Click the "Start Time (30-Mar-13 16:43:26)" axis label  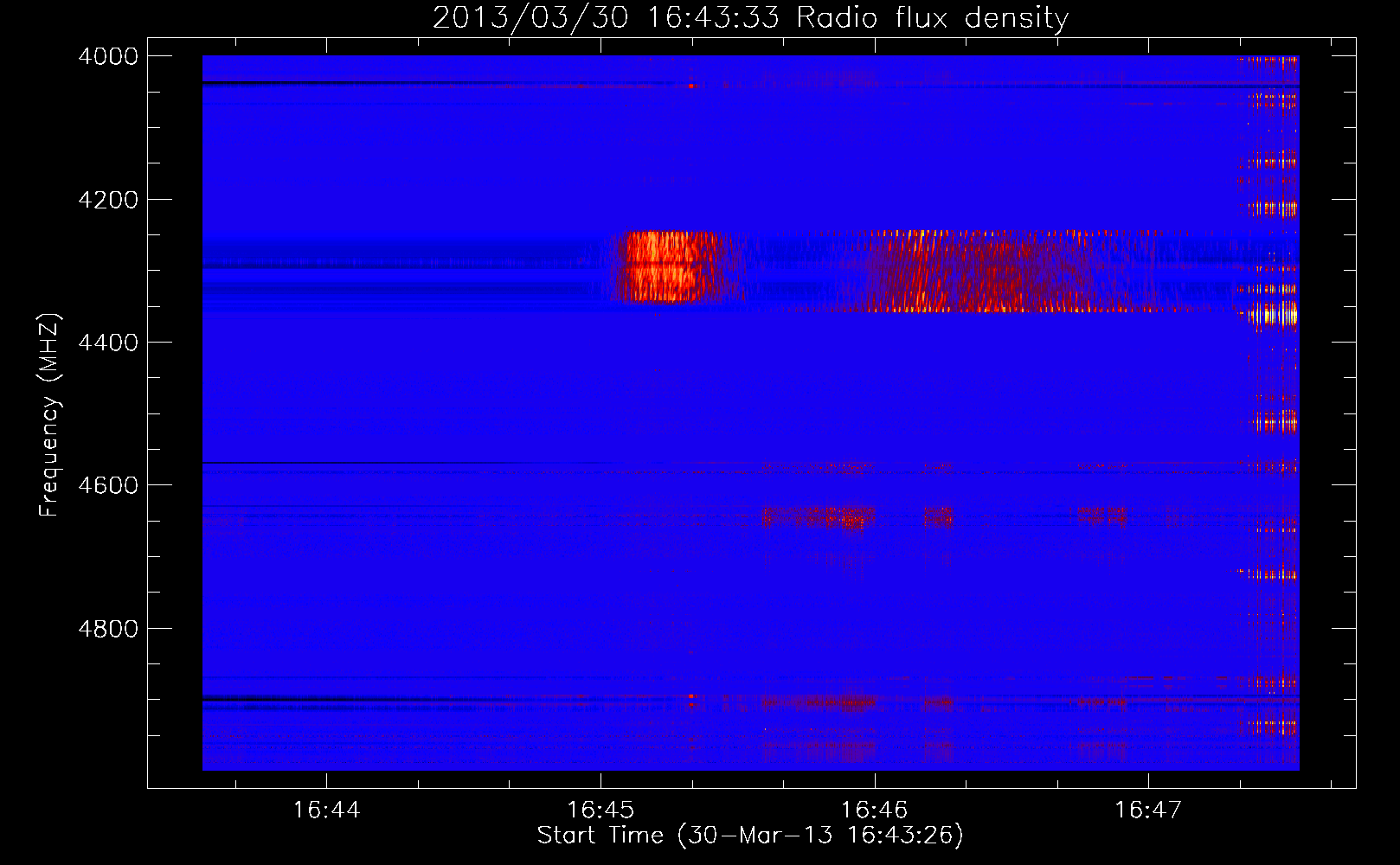click(x=750, y=836)
